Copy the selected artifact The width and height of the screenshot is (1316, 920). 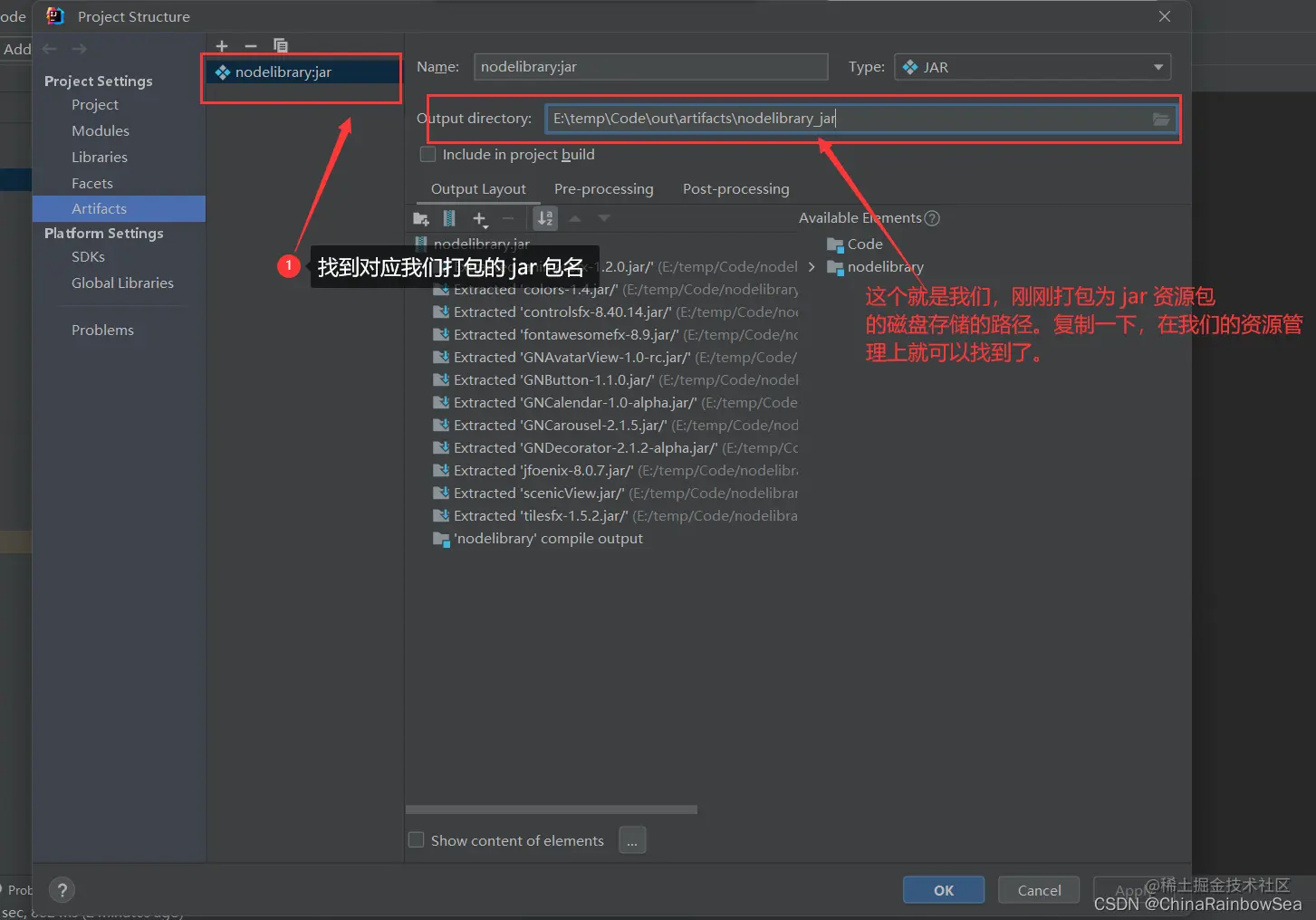281,45
